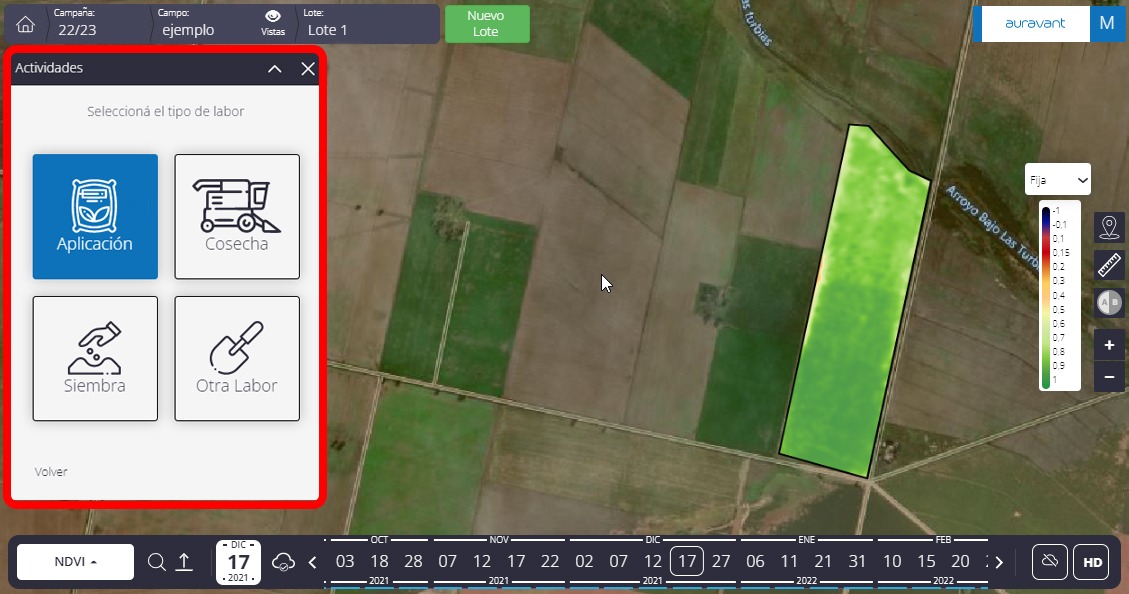Toggle the cloud filter button
This screenshot has height=594, width=1129.
point(1049,562)
